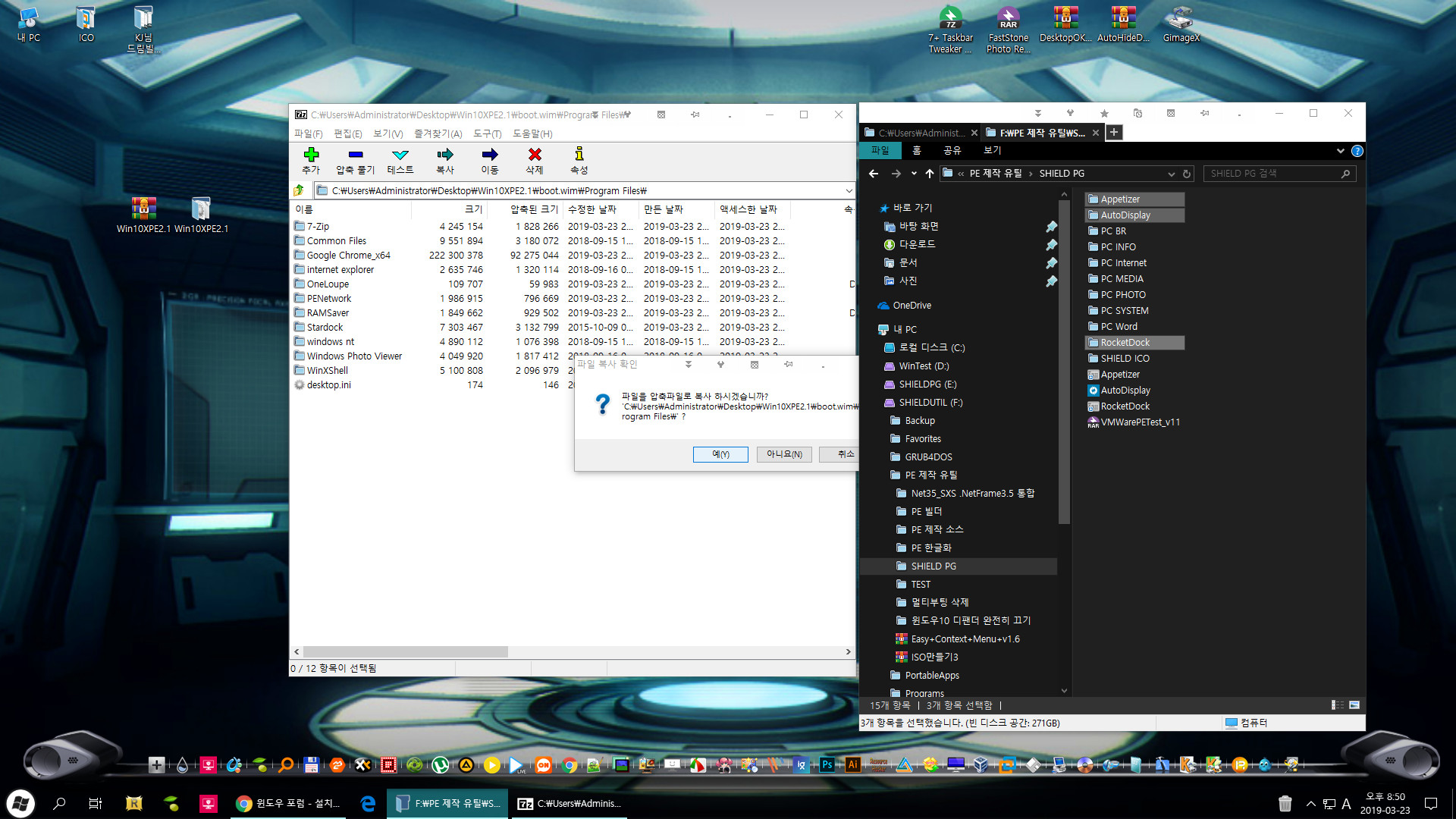Switch to the C:\Users\Administ... Explorer tab
The width and height of the screenshot is (1456, 819).
click(x=921, y=133)
